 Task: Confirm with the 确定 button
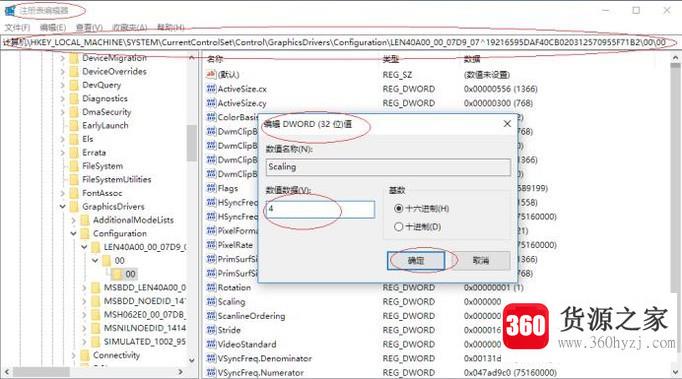pyautogui.click(x=416, y=261)
